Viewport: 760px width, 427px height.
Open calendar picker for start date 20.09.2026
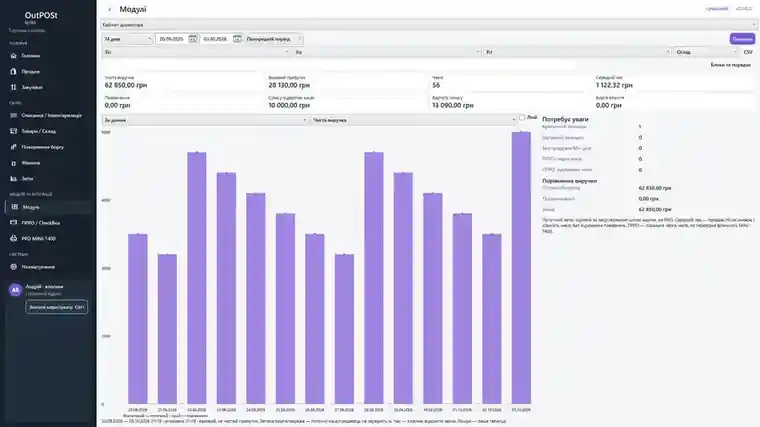[x=192, y=39]
